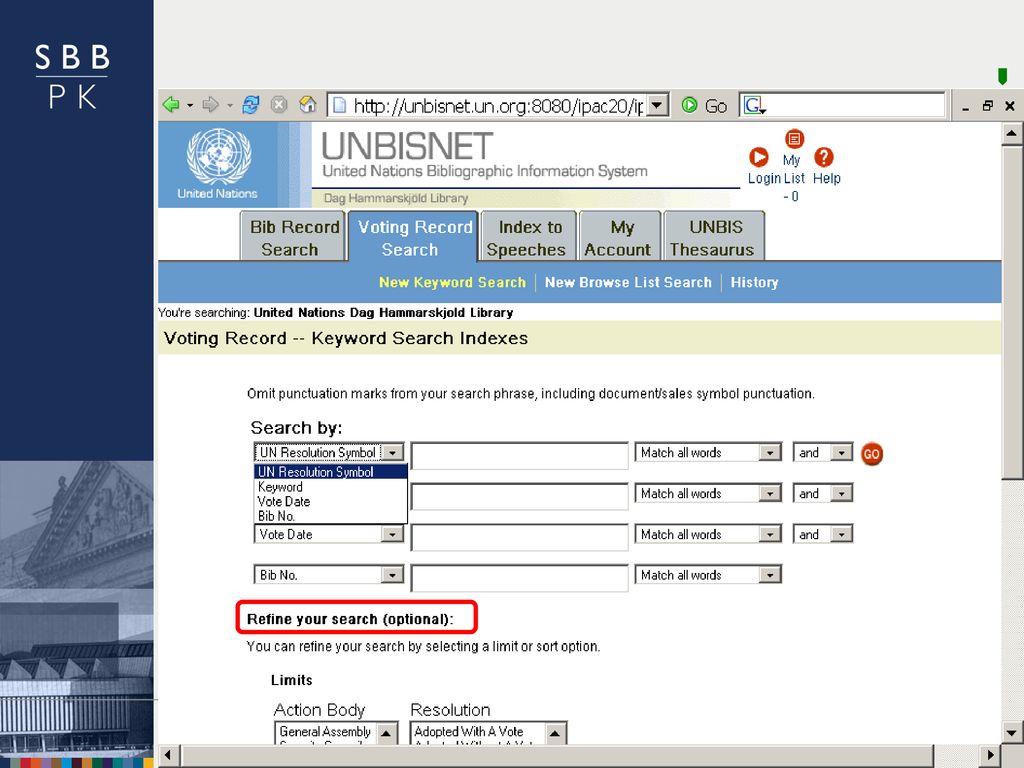Screen dimensions: 1024x768
Task: Open the UN Resolution Symbol index dropdown
Action: point(392,453)
